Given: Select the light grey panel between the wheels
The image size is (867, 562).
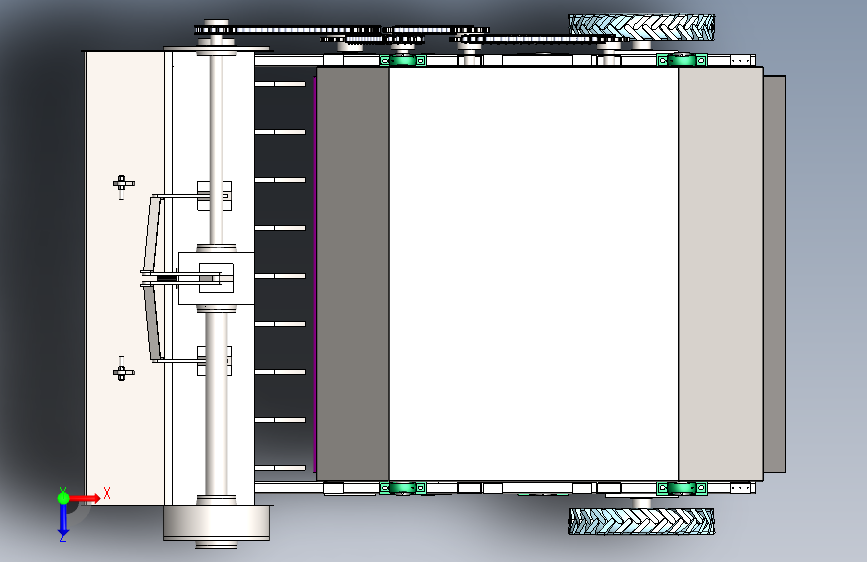Looking at the screenshot, I should point(720,274).
